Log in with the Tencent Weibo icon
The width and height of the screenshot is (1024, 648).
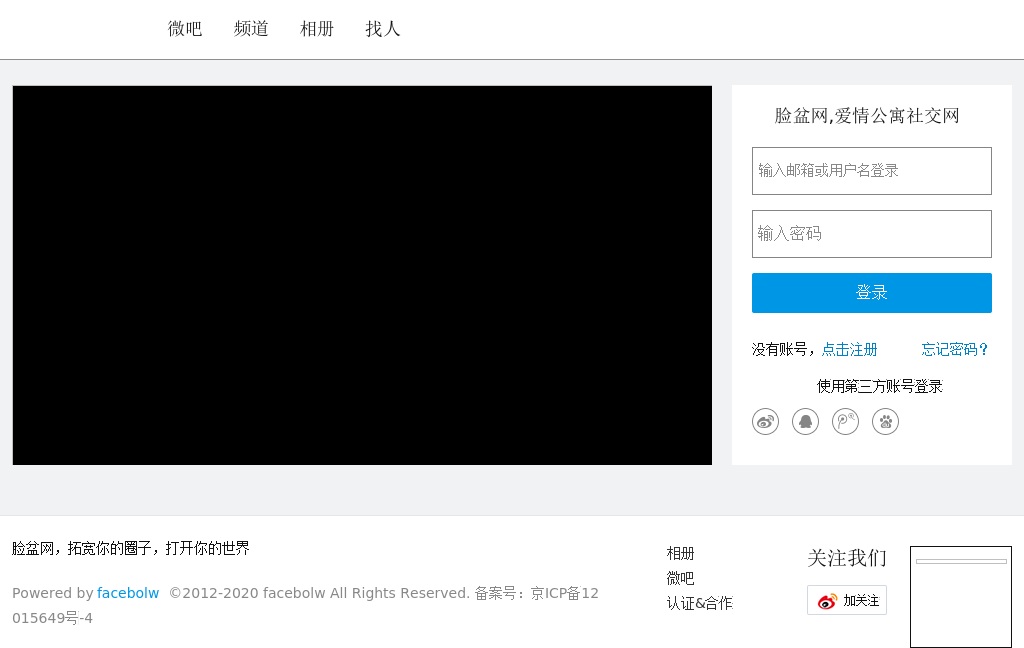(x=845, y=422)
